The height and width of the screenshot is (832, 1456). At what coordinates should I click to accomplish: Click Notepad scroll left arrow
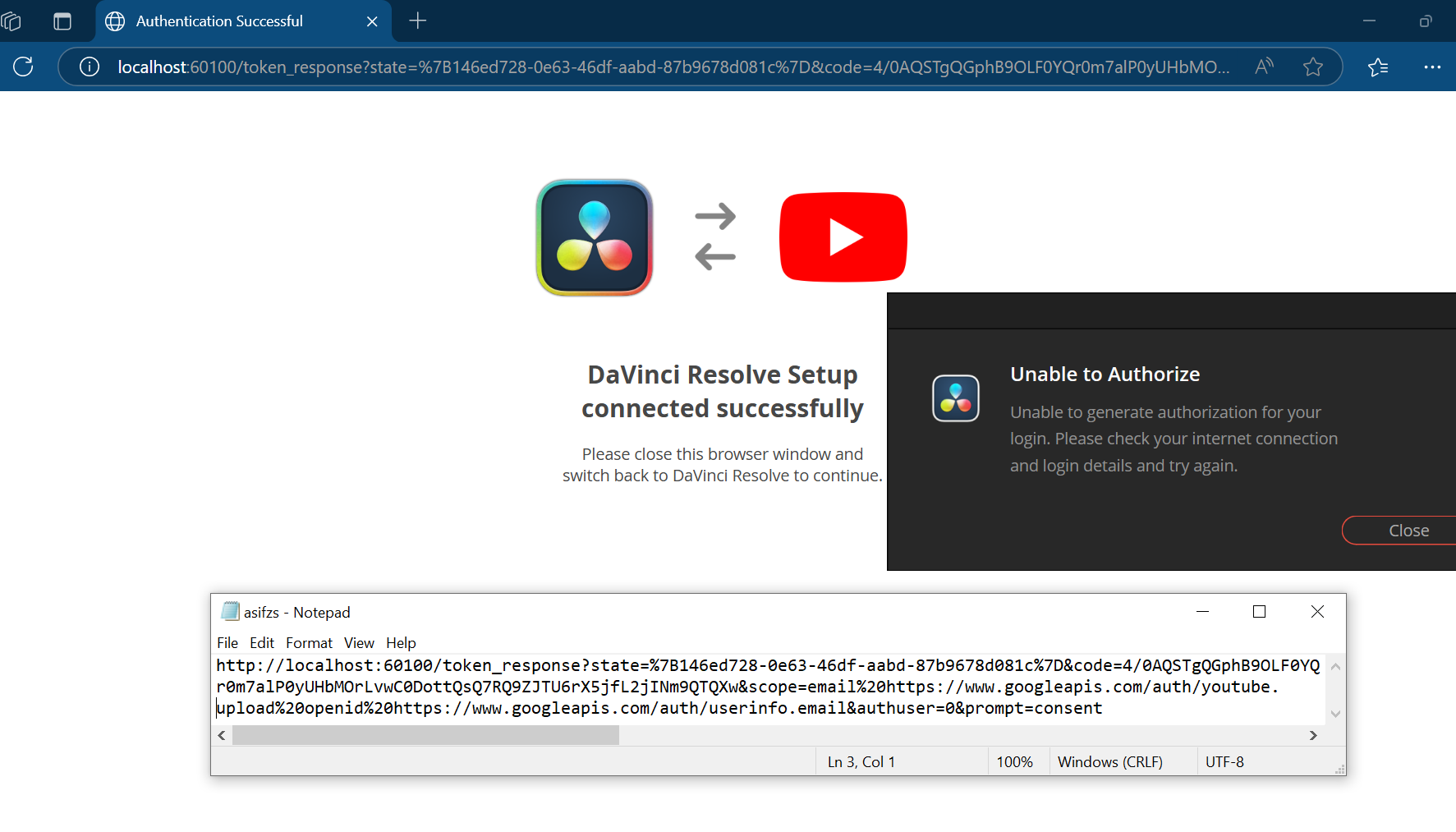click(222, 735)
